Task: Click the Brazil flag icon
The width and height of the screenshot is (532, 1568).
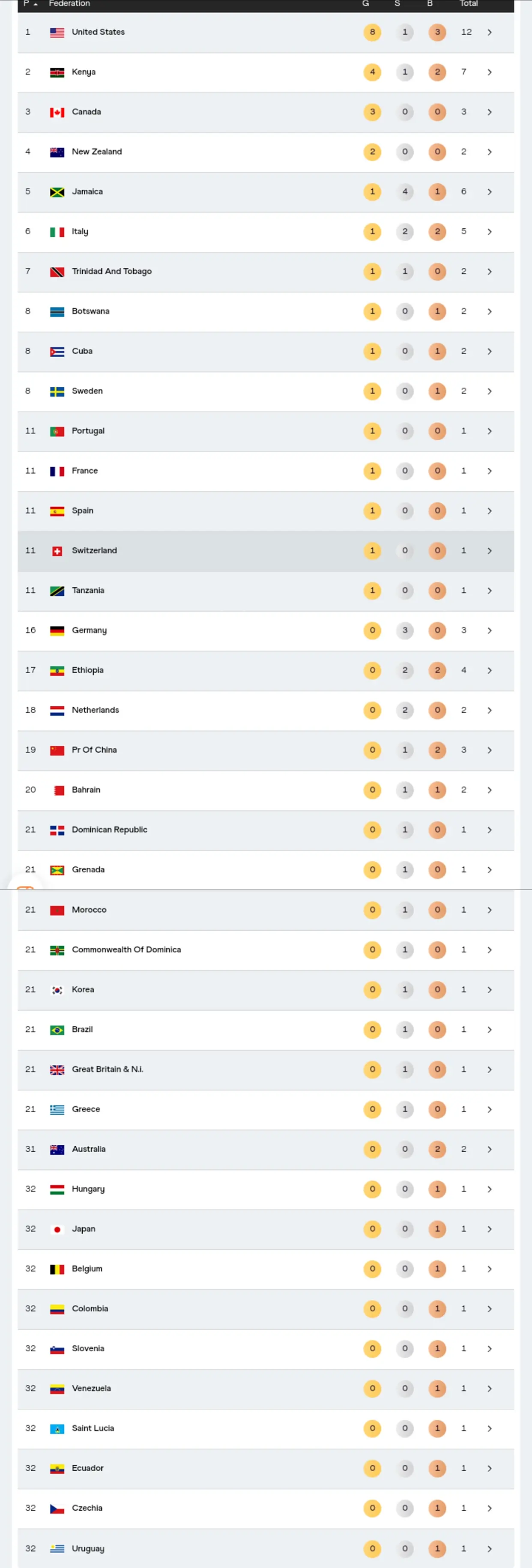Action: pos(57,1030)
